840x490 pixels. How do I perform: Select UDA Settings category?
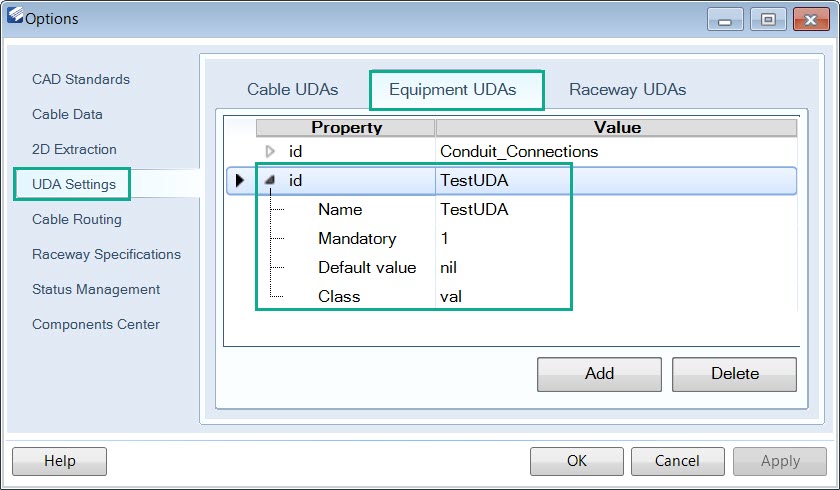click(x=74, y=184)
